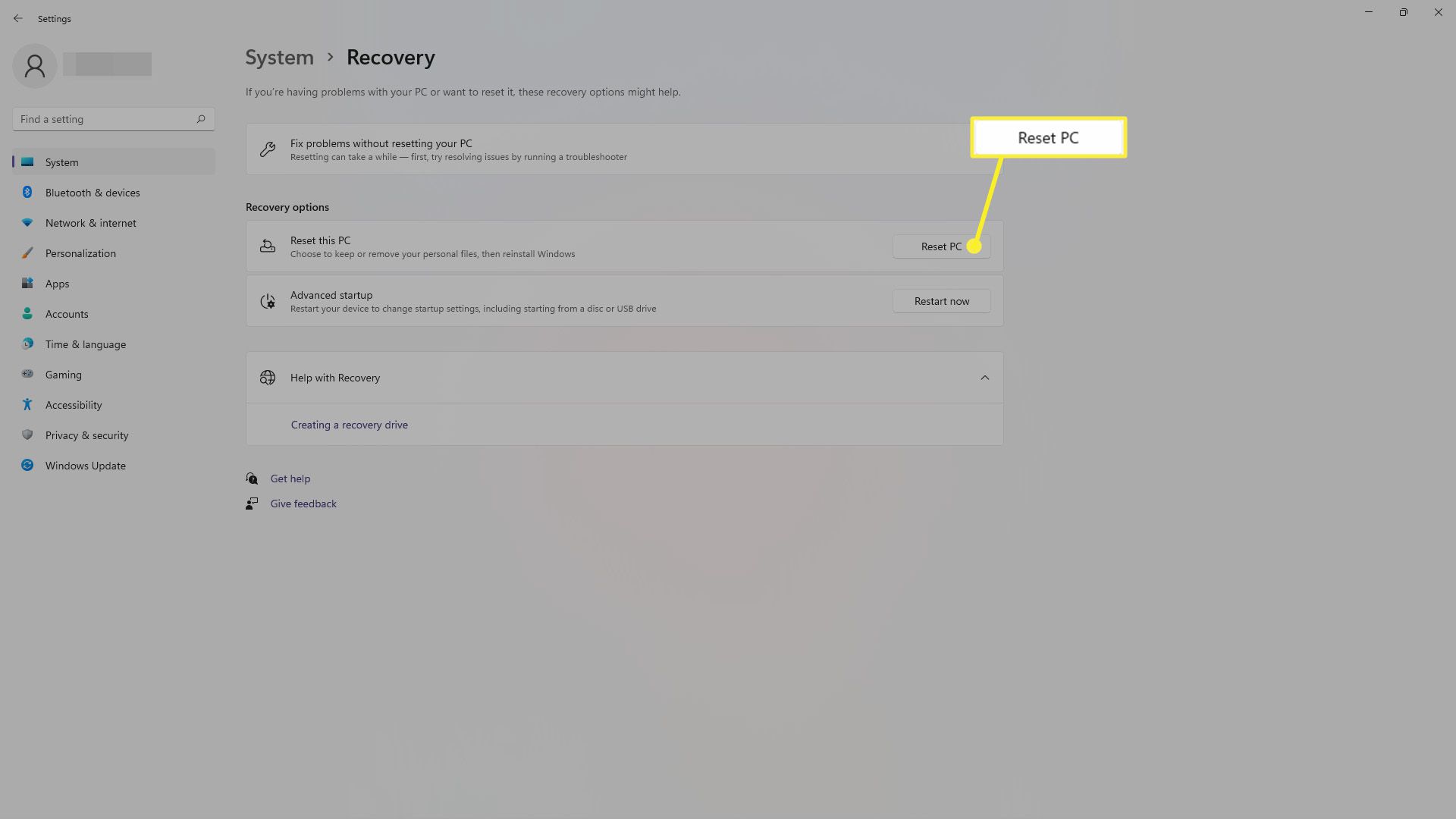The width and height of the screenshot is (1456, 819).
Task: Click the Get help link
Action: pyautogui.click(x=291, y=478)
